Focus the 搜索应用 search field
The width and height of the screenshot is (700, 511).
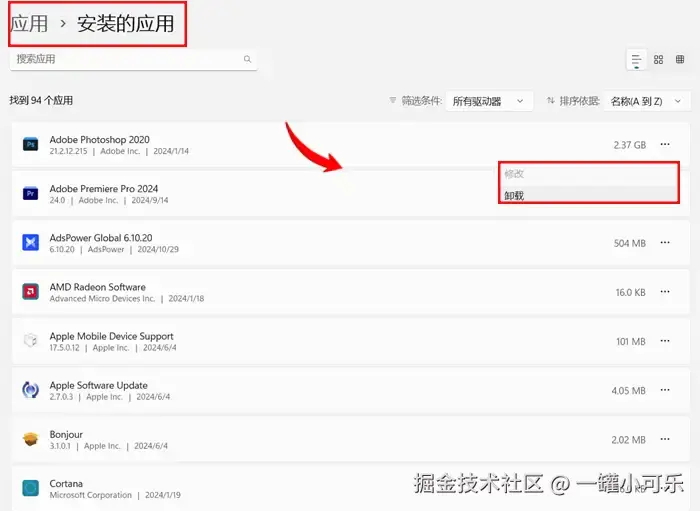tap(133, 59)
